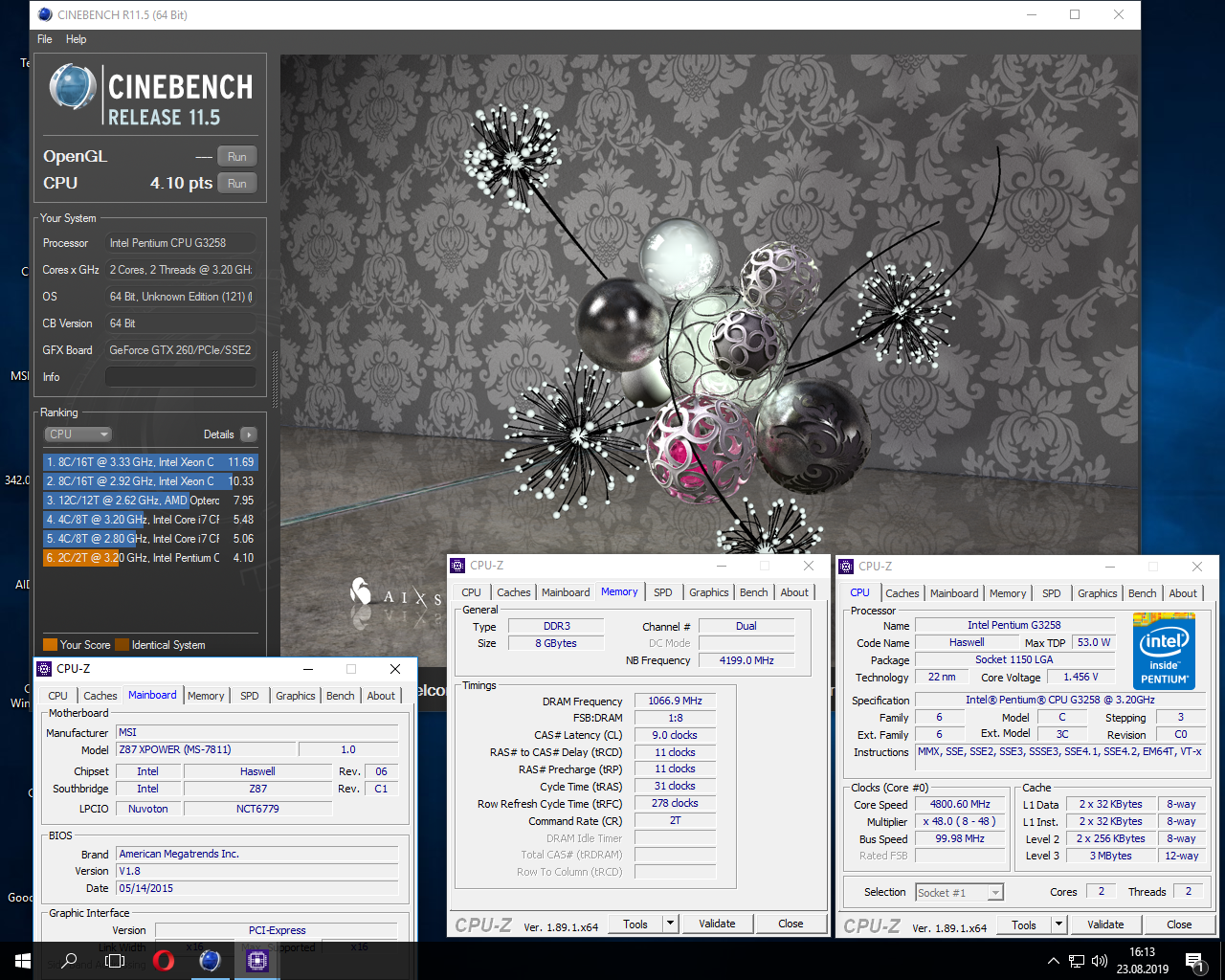Screen dimensions: 1225x980
Task: Click Close button in Processor CPU-Z window
Action: [1179, 925]
